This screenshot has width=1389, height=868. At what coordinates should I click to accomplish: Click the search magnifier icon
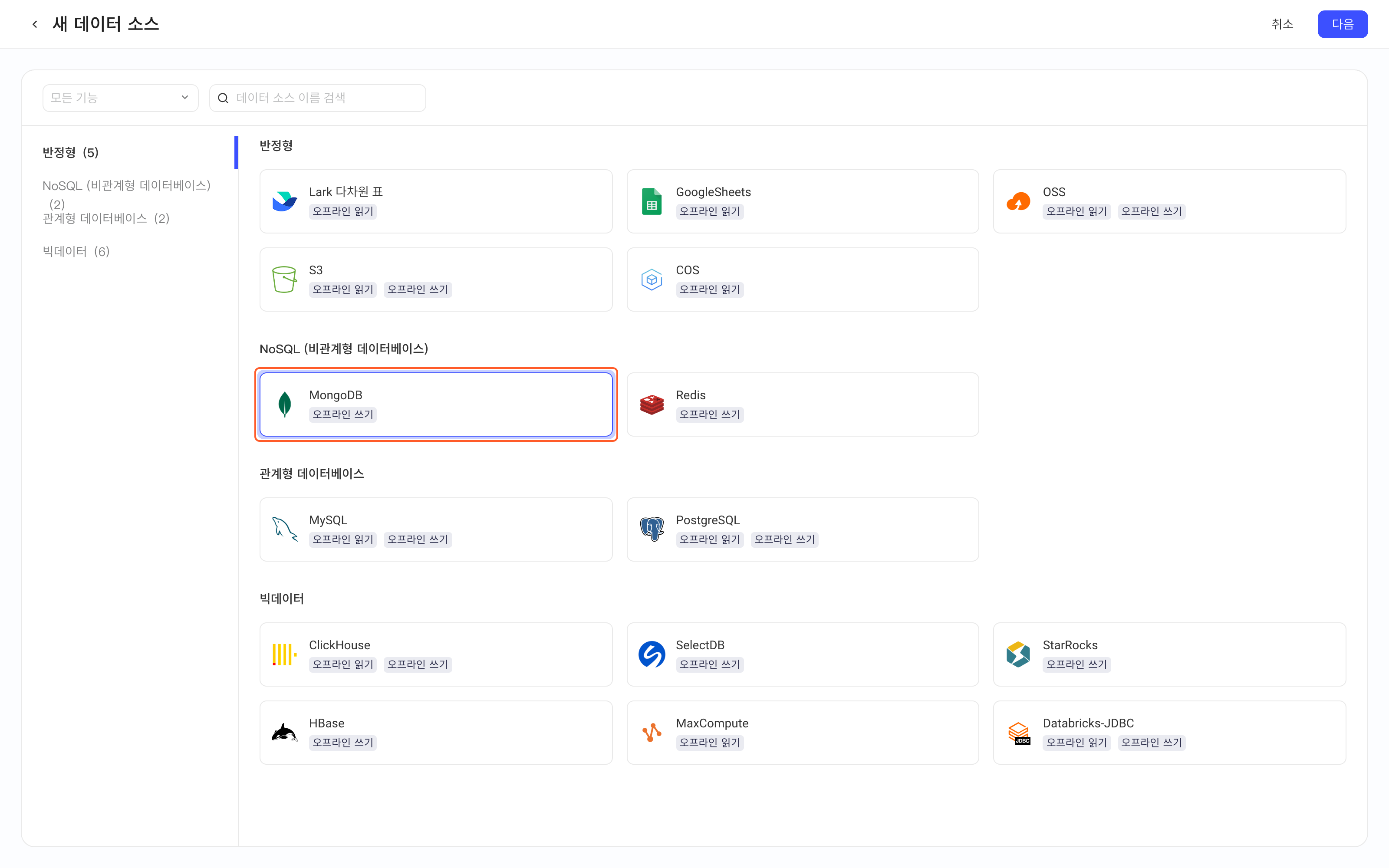[x=223, y=98]
